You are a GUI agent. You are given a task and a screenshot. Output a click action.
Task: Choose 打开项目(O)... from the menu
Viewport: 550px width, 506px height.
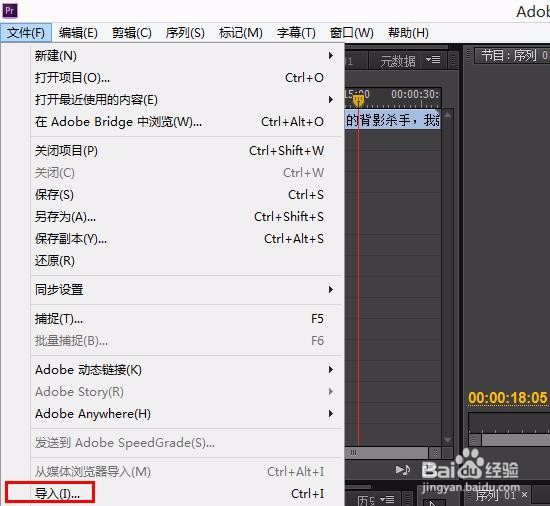[186, 78]
